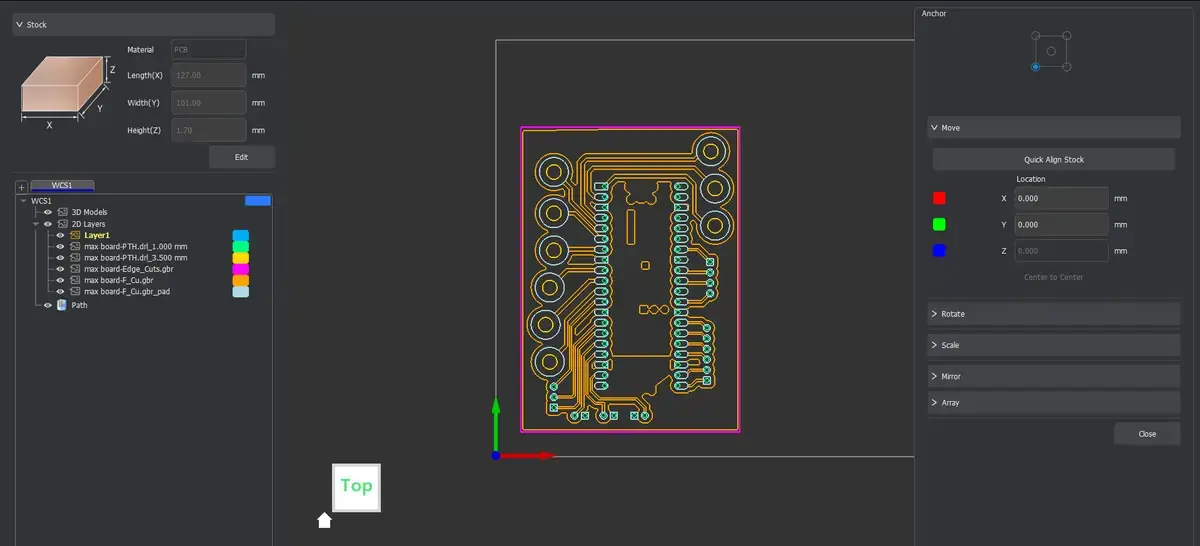This screenshot has height=546, width=1200.
Task: Select the center anchor point
Action: (1050, 50)
